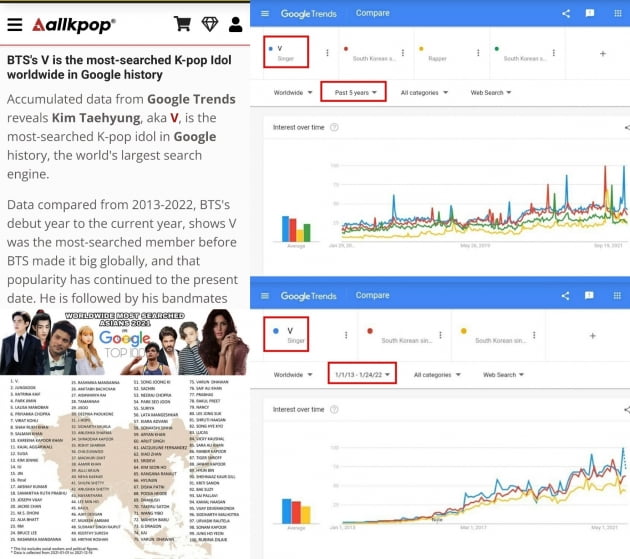Open the allkpop hamburger menu
630x559 pixels.
tap(15, 25)
